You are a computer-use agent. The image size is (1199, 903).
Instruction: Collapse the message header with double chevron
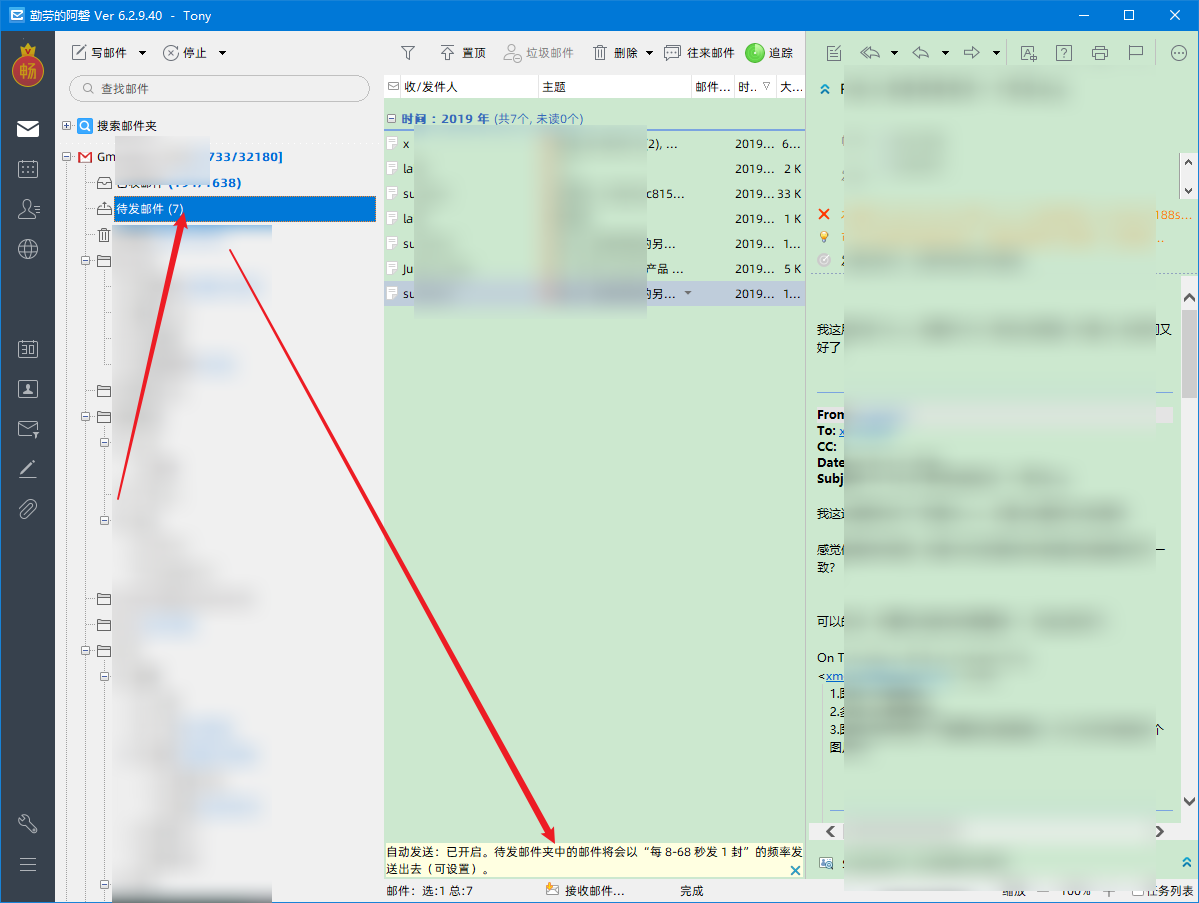[x=825, y=89]
